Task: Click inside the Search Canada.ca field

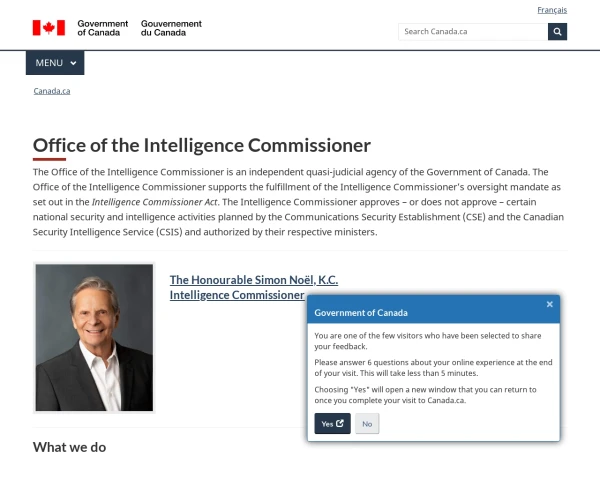Action: tap(472, 32)
